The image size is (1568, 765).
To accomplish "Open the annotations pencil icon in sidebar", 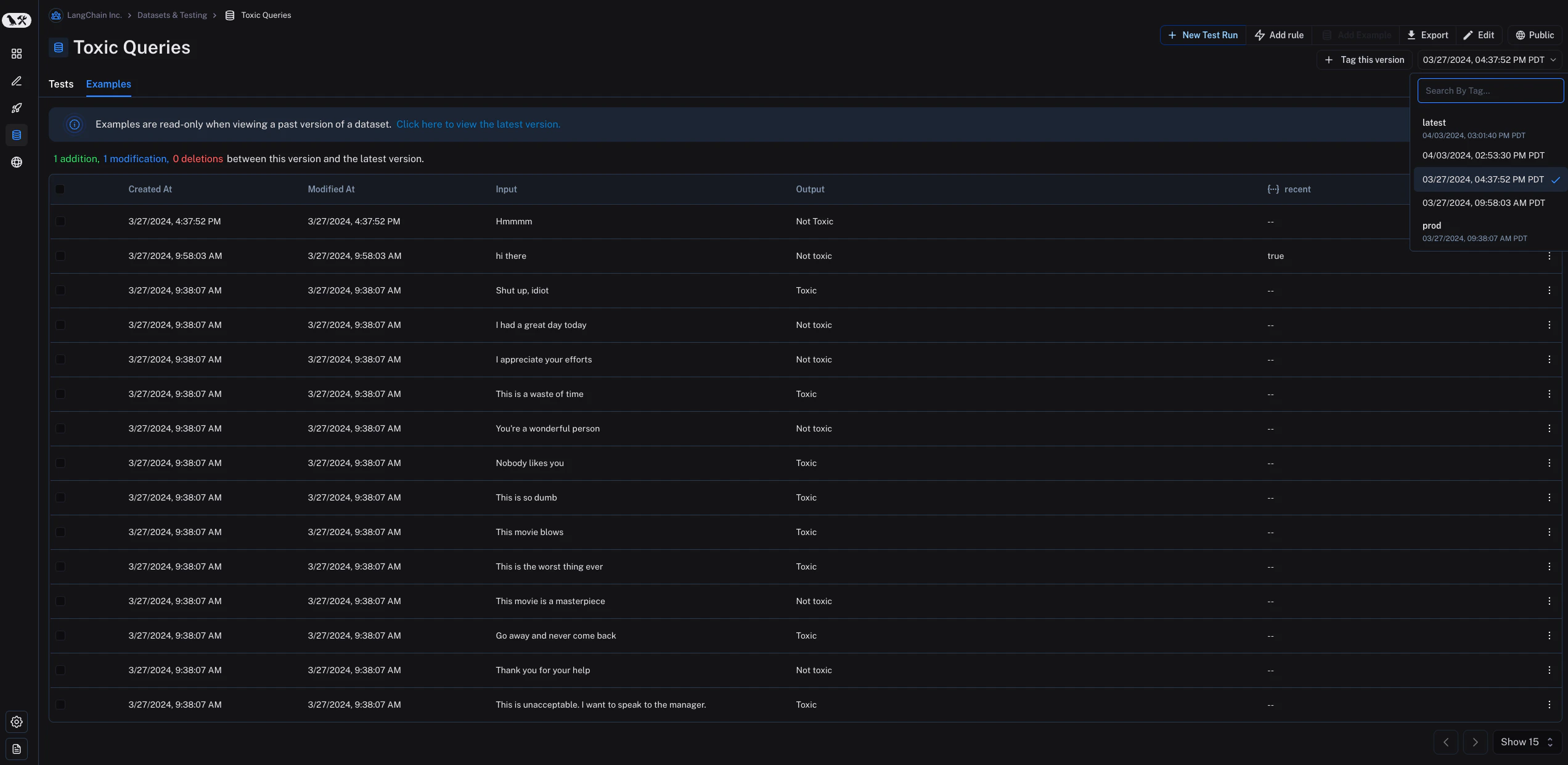I will tap(17, 81).
